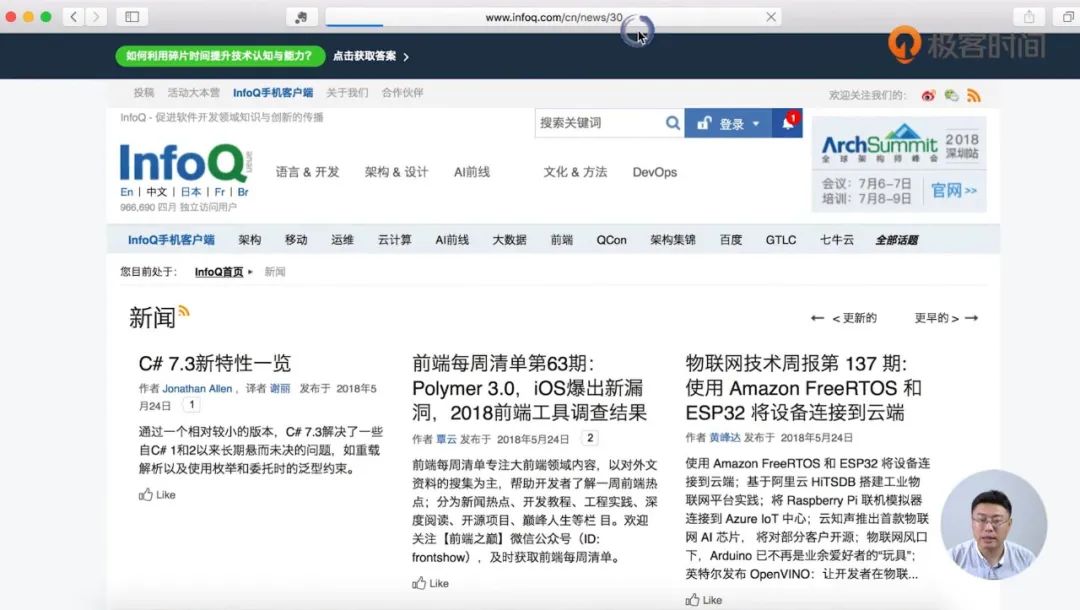Screen dimensions: 1080x610
Task: Like the 前端每周清单 article
Action: point(430,583)
